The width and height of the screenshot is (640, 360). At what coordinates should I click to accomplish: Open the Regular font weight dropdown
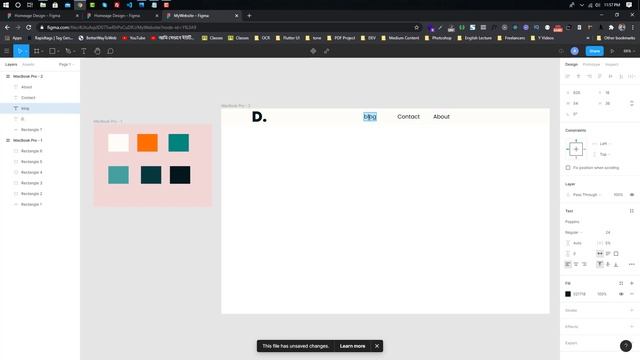573,232
